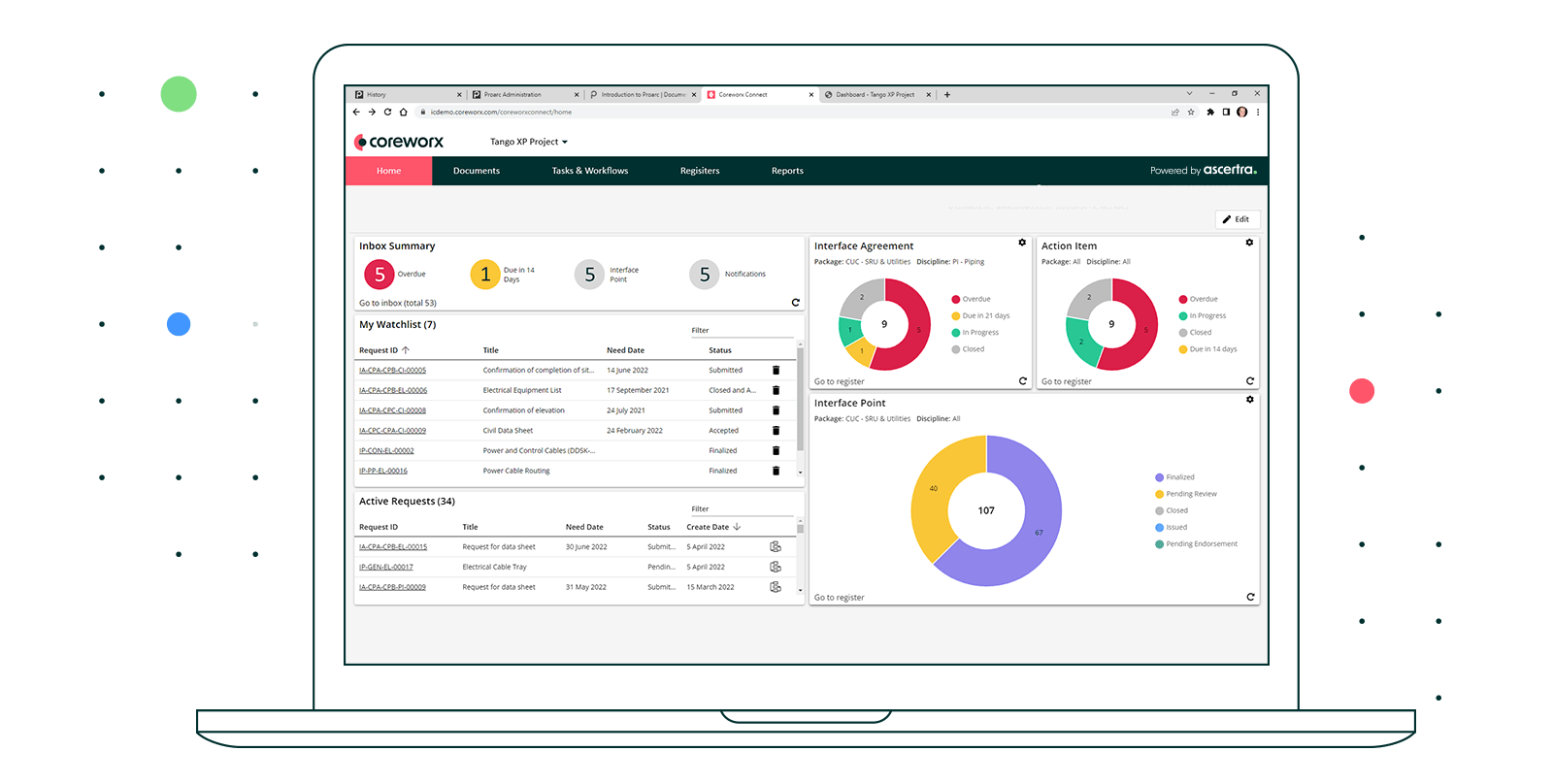Open the browser share icon in address bar
1553x784 pixels.
pos(1175,112)
